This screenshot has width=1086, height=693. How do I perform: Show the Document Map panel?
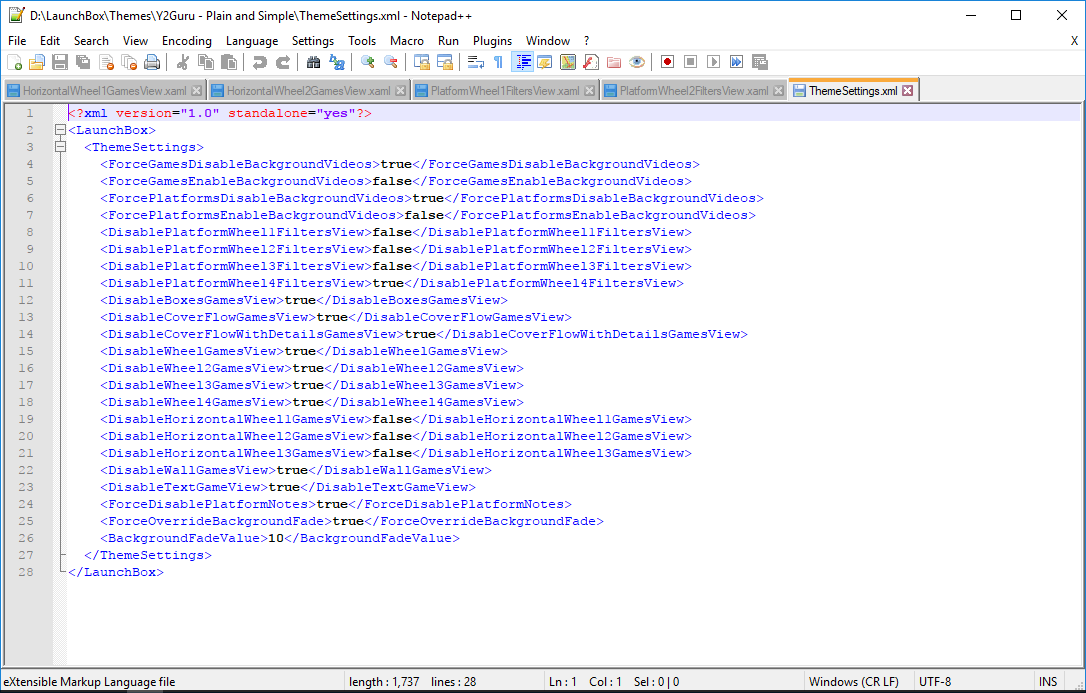(x=568, y=62)
